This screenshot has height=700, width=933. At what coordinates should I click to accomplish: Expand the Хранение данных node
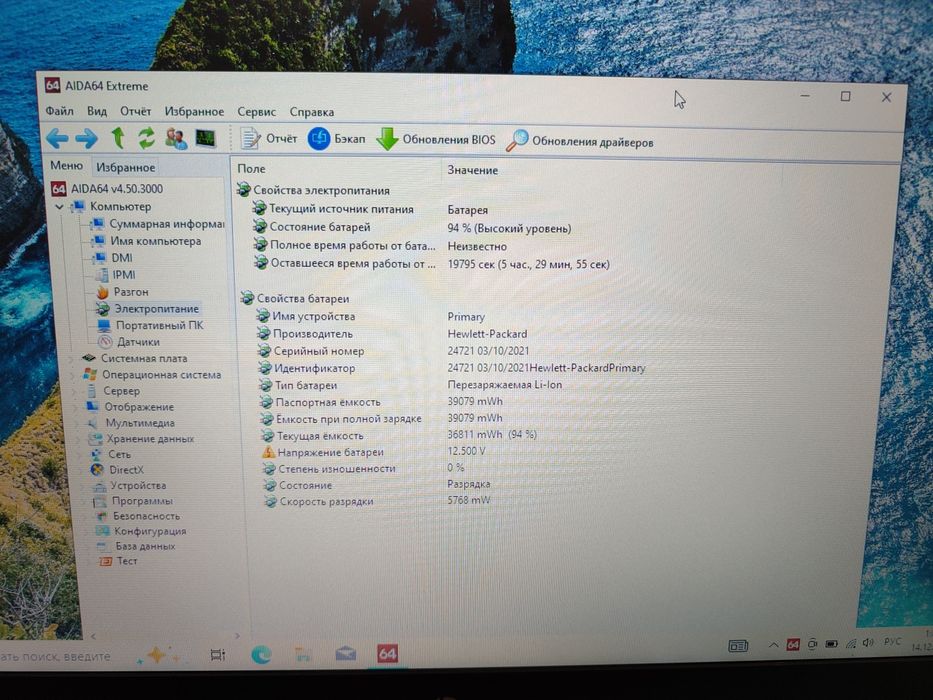pos(79,439)
